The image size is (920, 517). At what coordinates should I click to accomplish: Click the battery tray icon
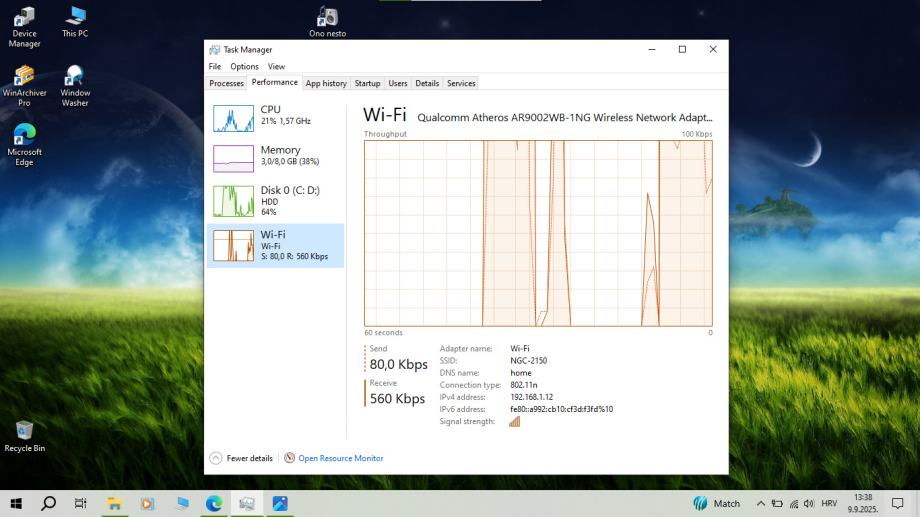coord(777,504)
